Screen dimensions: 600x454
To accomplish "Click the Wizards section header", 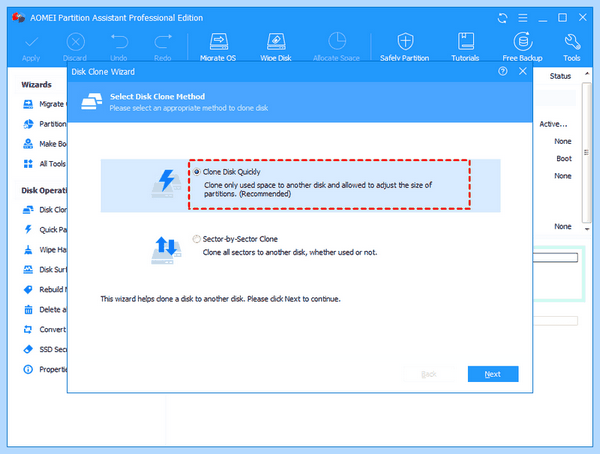I will 36,85.
